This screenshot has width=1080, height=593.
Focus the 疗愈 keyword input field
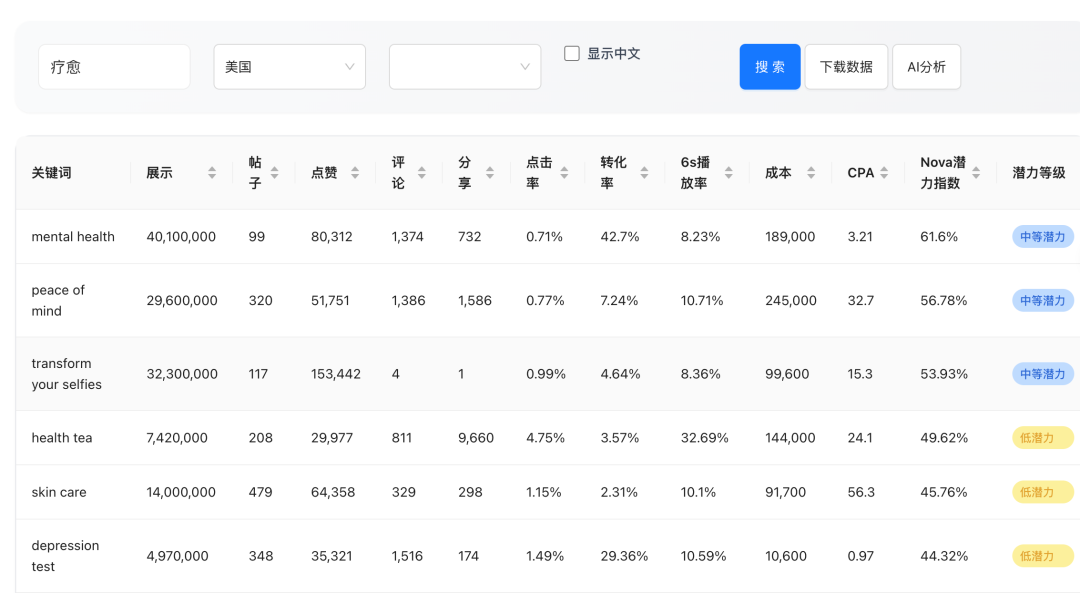pos(114,67)
